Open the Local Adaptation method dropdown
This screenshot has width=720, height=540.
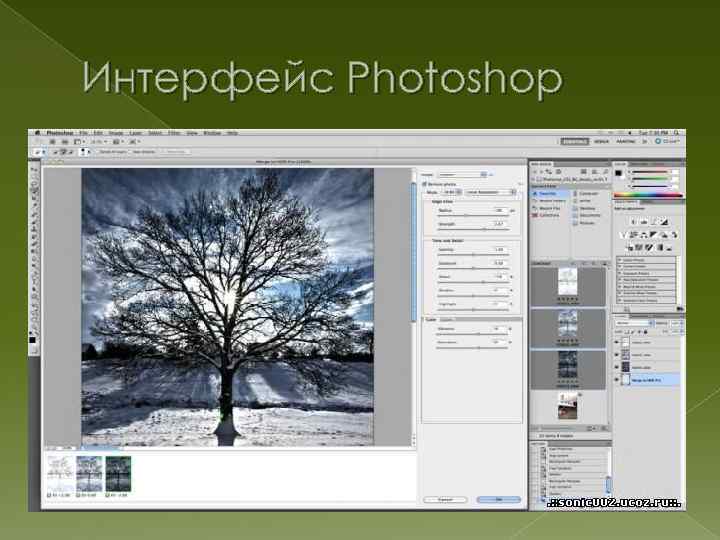490,192
